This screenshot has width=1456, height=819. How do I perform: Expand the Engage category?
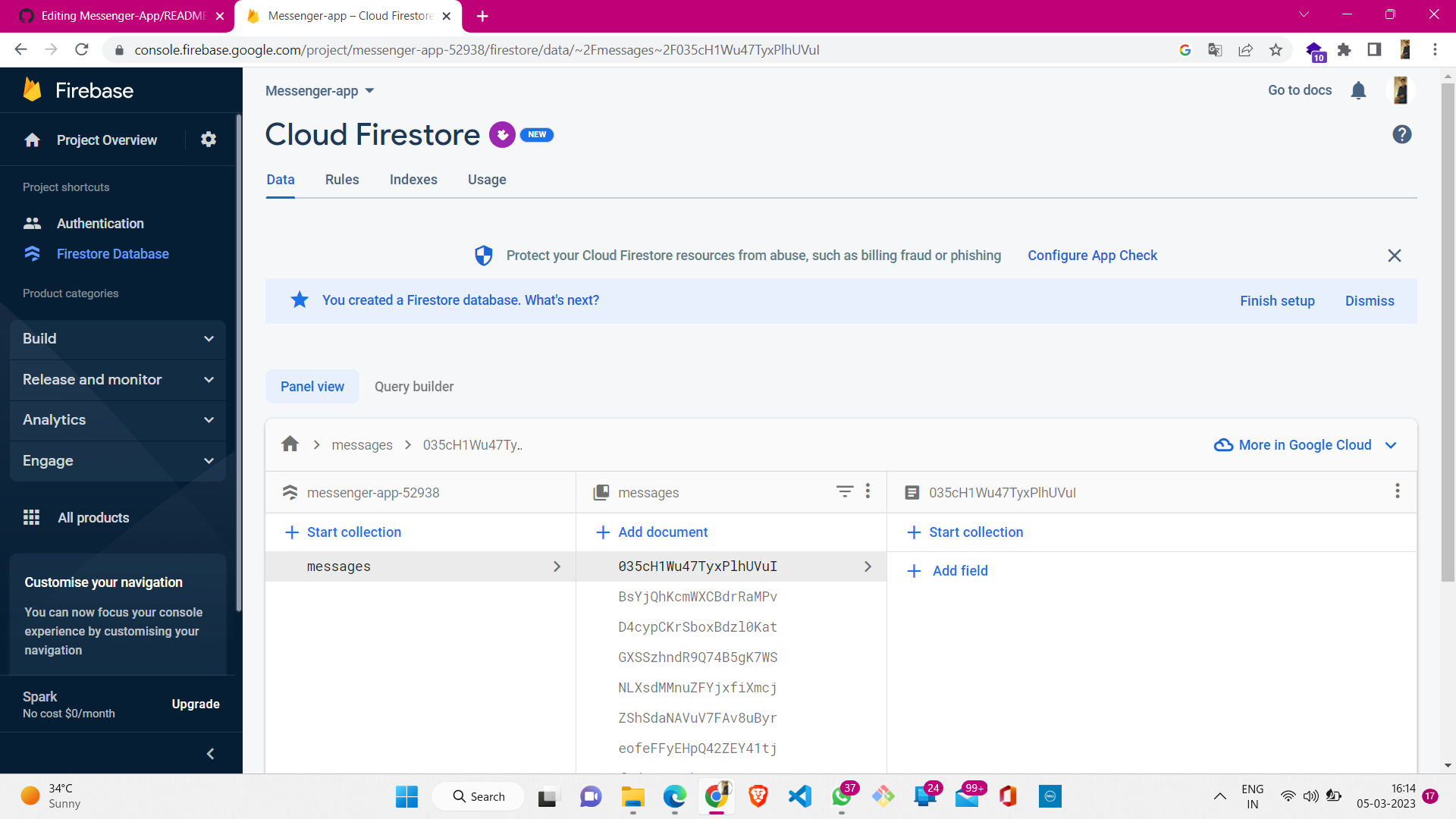pos(118,461)
